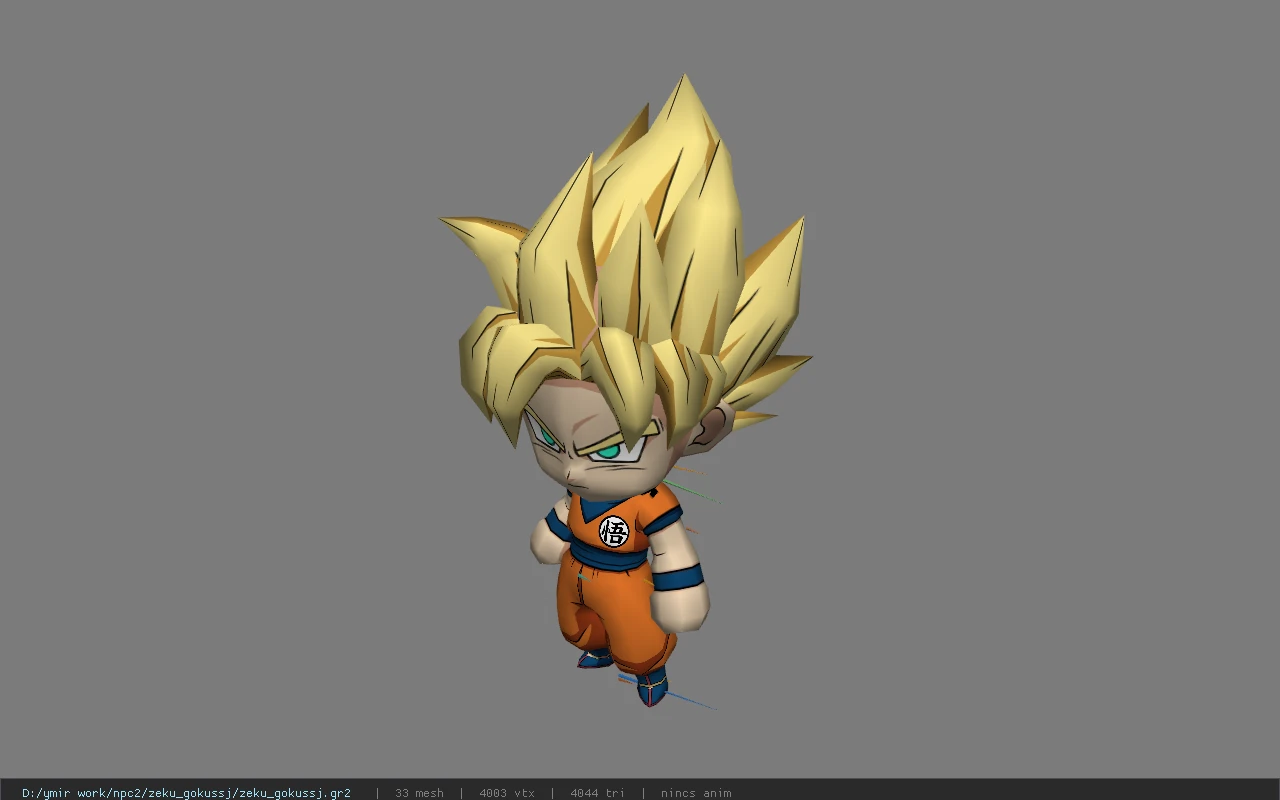Click the '33 mesh' status entry

click(419, 793)
